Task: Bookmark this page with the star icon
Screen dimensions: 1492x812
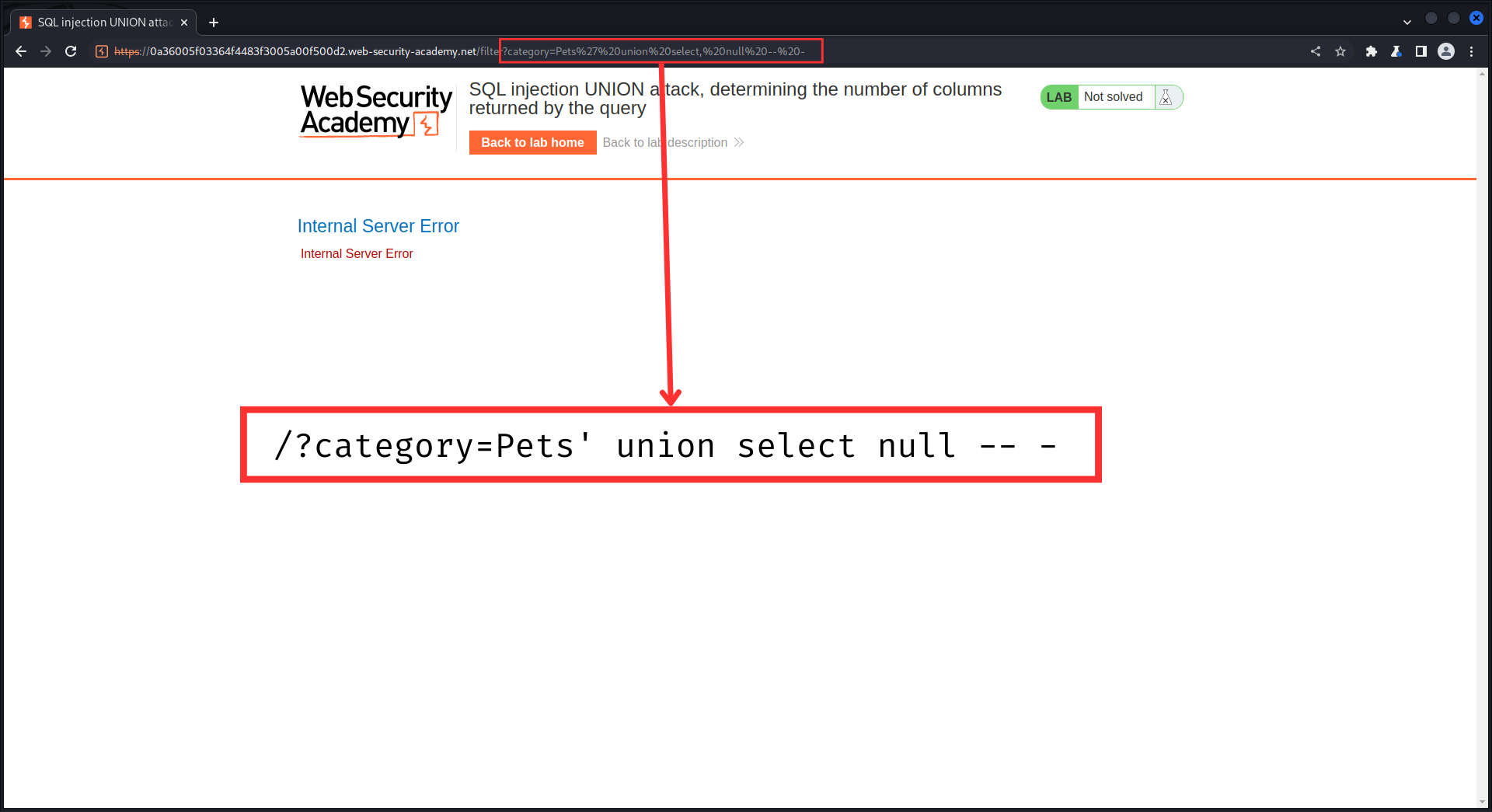Action: (x=1340, y=51)
